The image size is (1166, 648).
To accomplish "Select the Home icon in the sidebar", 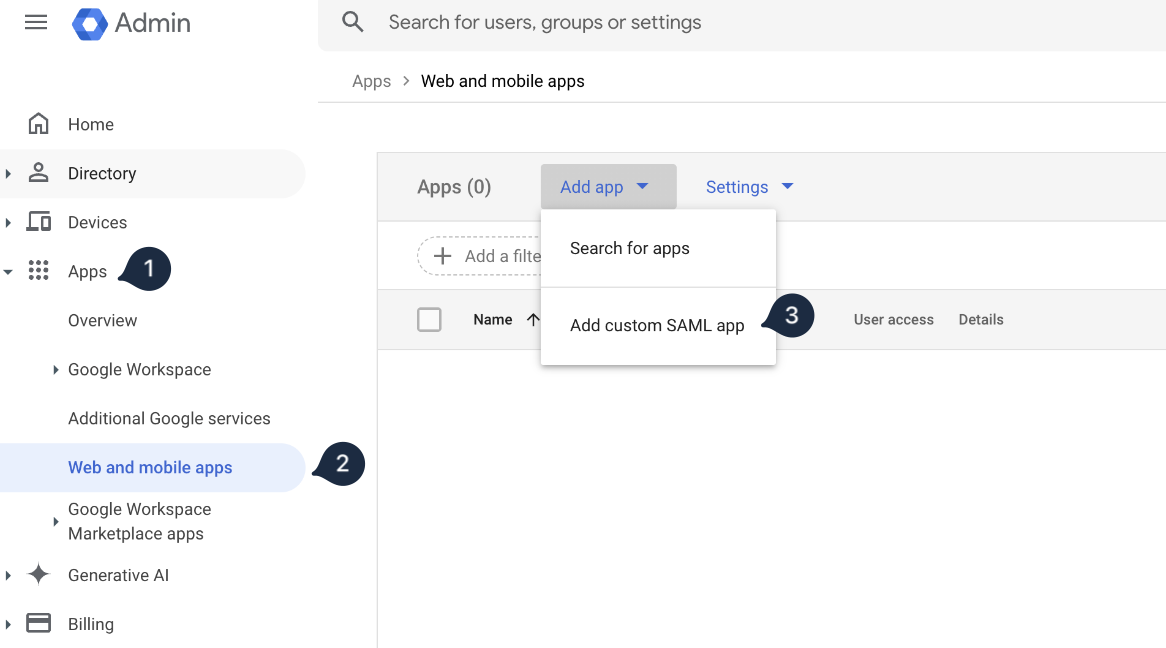I will 38,123.
